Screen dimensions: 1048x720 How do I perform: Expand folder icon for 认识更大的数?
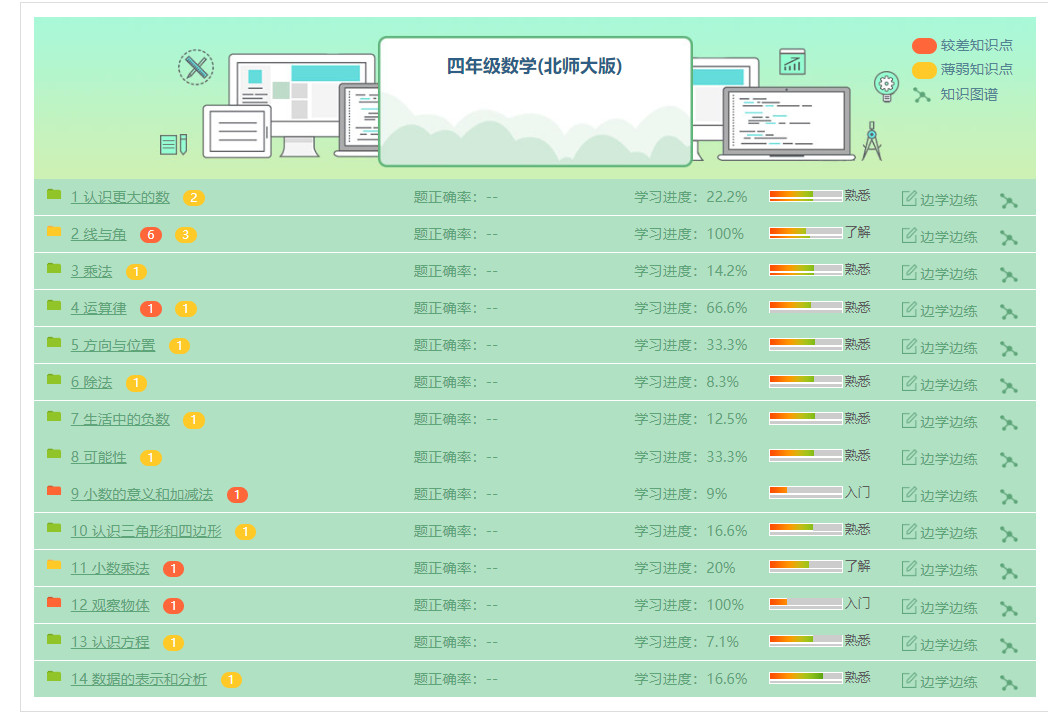tap(54, 194)
